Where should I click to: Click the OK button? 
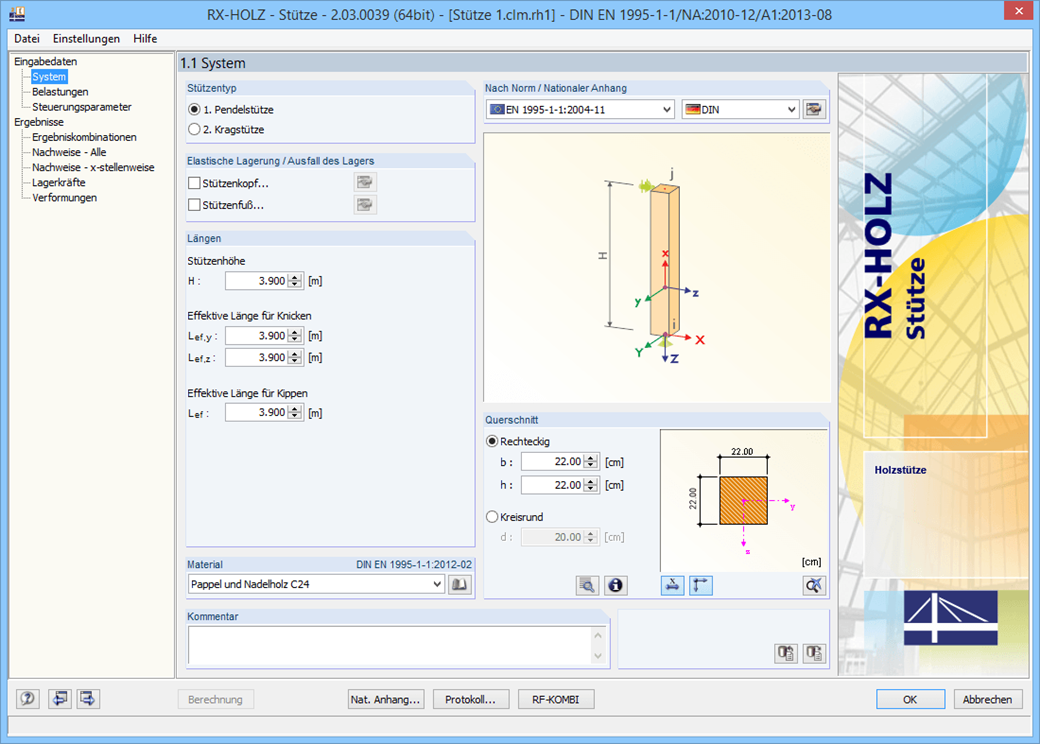point(911,700)
